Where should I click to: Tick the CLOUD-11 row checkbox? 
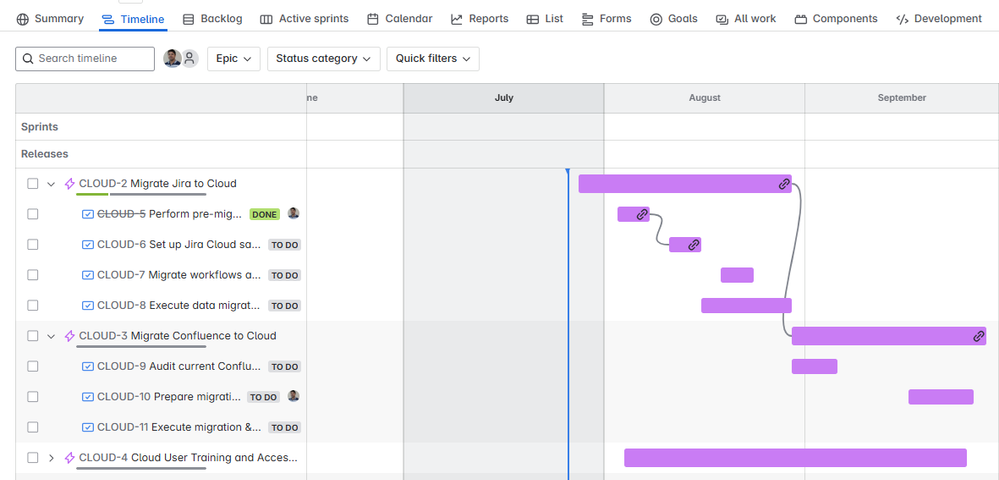(32, 427)
